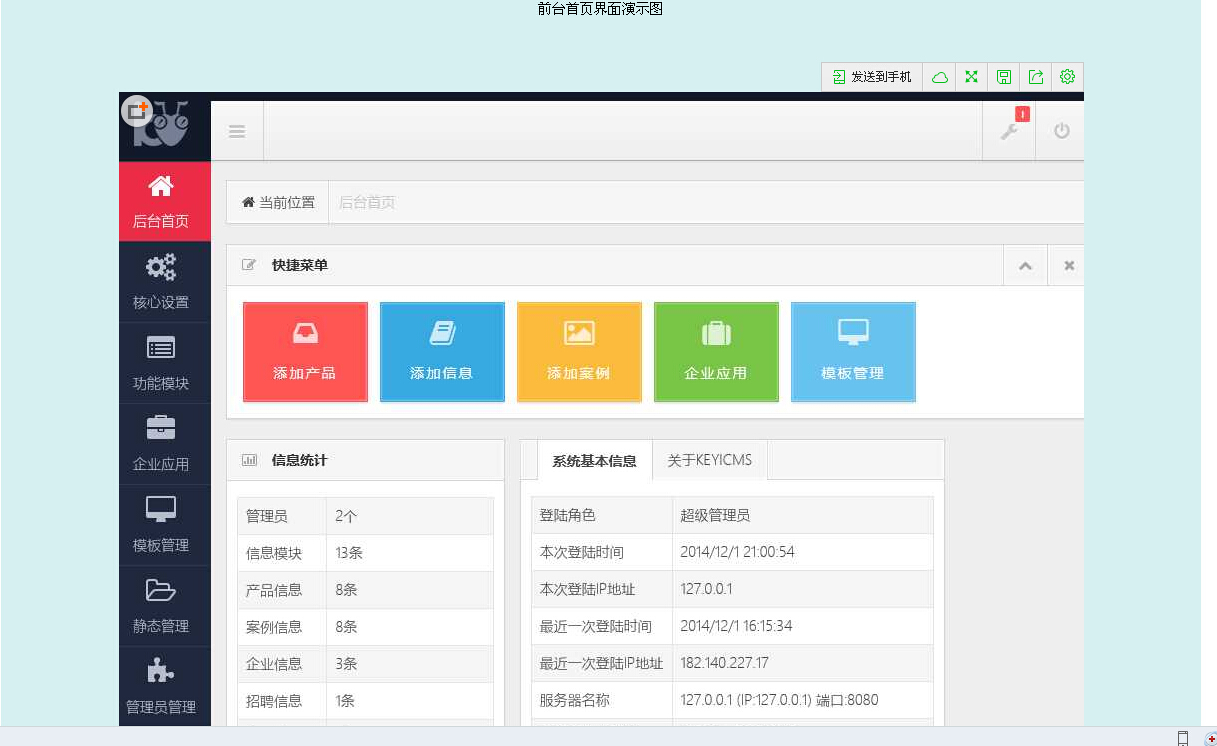Open 核心设置 in the sidebar

164,282
